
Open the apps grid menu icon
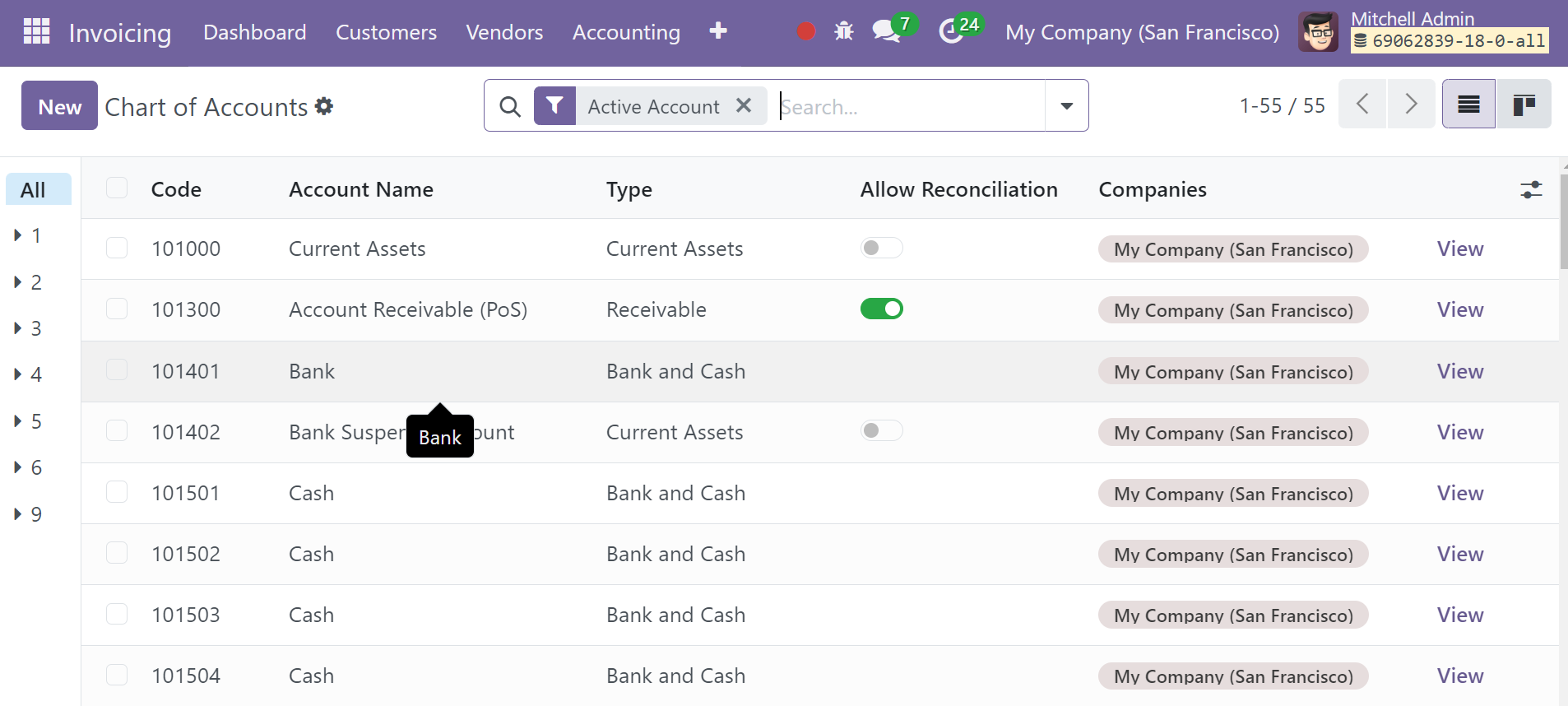coord(36,31)
